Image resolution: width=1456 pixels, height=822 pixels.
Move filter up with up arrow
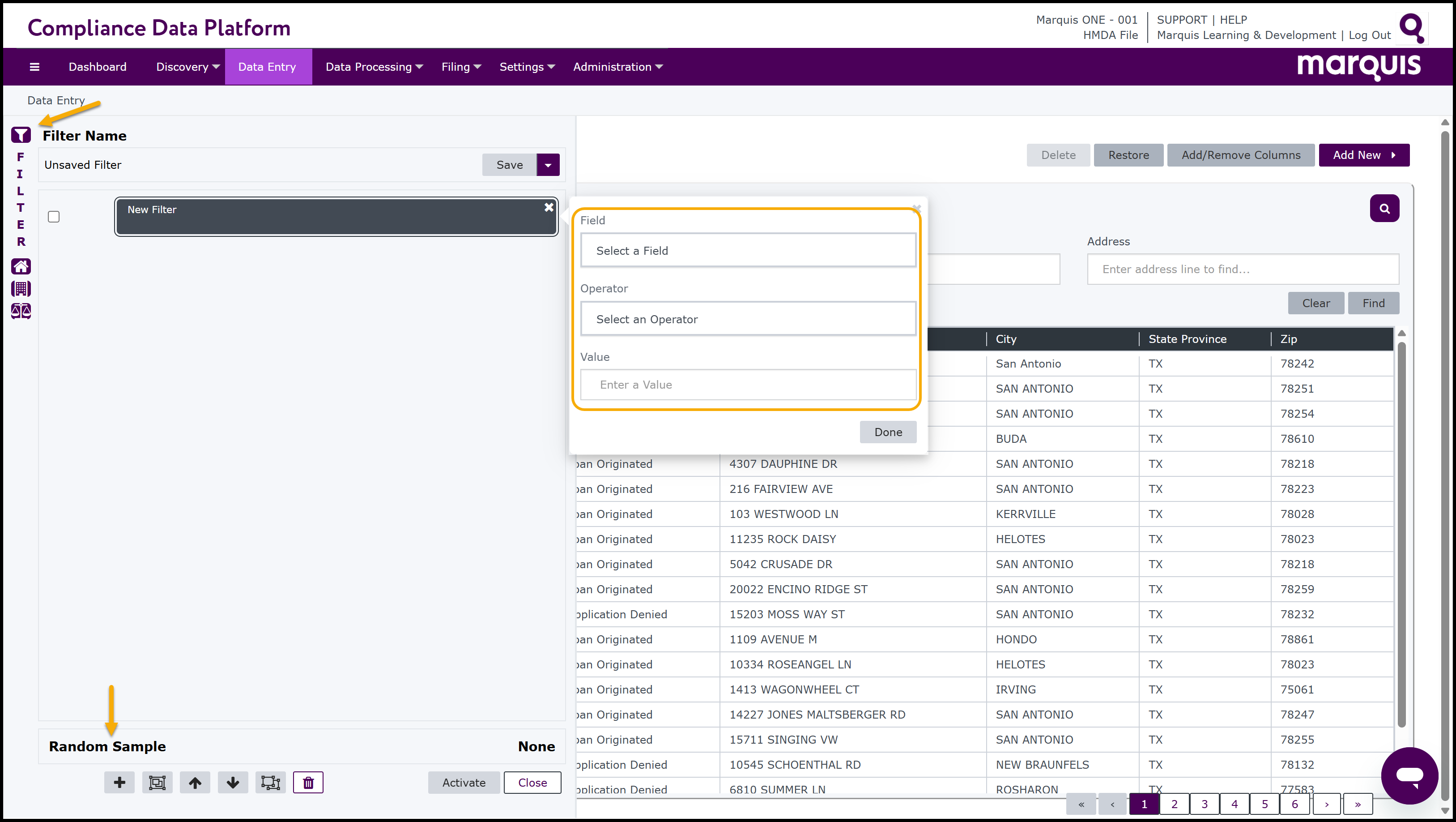coord(195,783)
